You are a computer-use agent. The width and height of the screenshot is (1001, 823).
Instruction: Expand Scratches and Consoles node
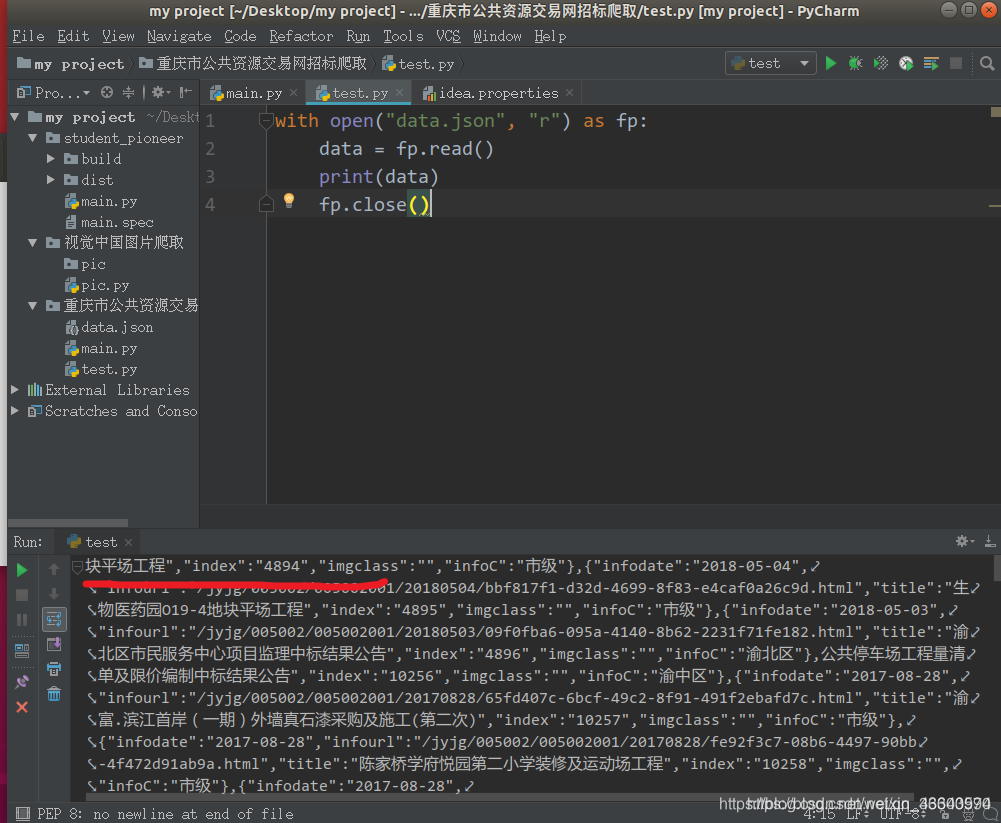pyautogui.click(x=15, y=411)
